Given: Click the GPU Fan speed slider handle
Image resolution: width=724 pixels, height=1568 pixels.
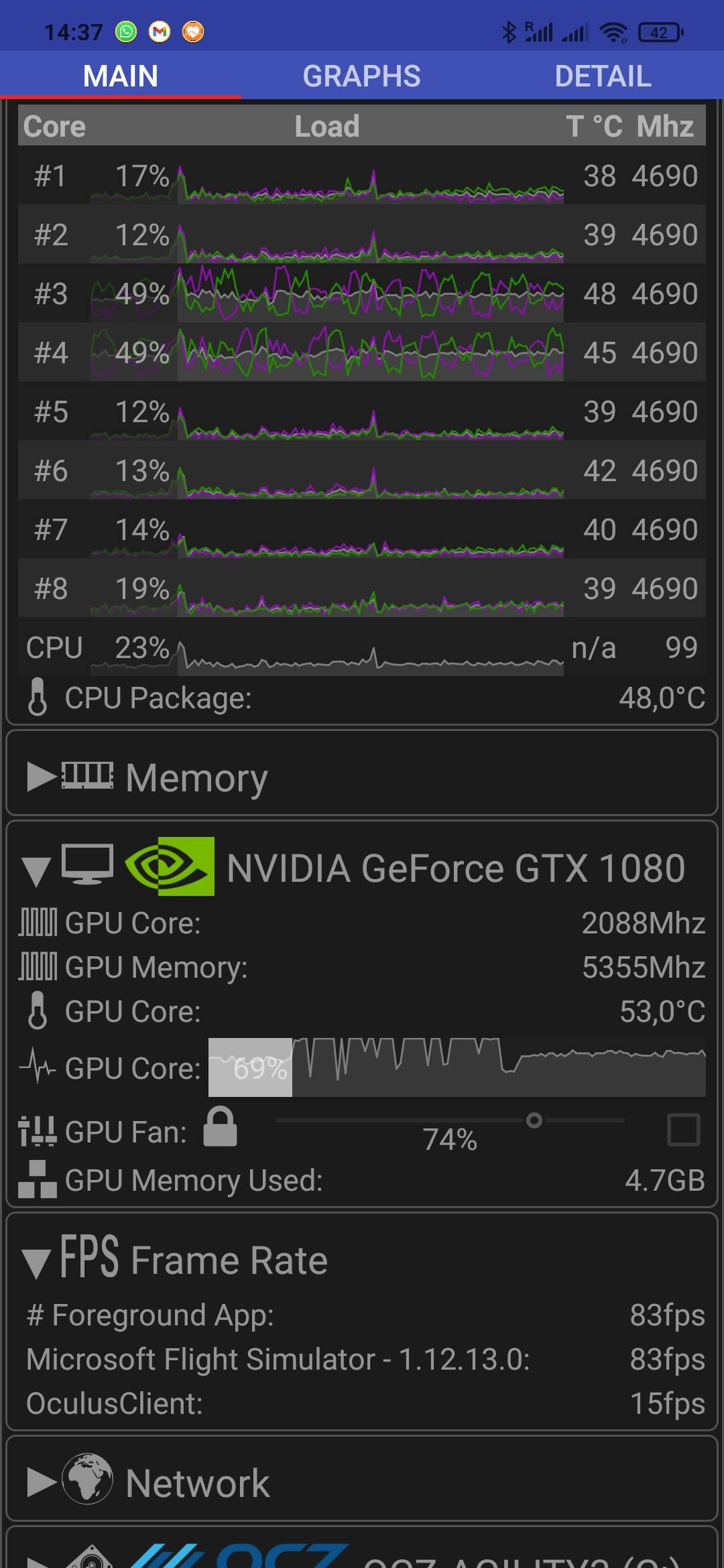Looking at the screenshot, I should [x=534, y=1120].
